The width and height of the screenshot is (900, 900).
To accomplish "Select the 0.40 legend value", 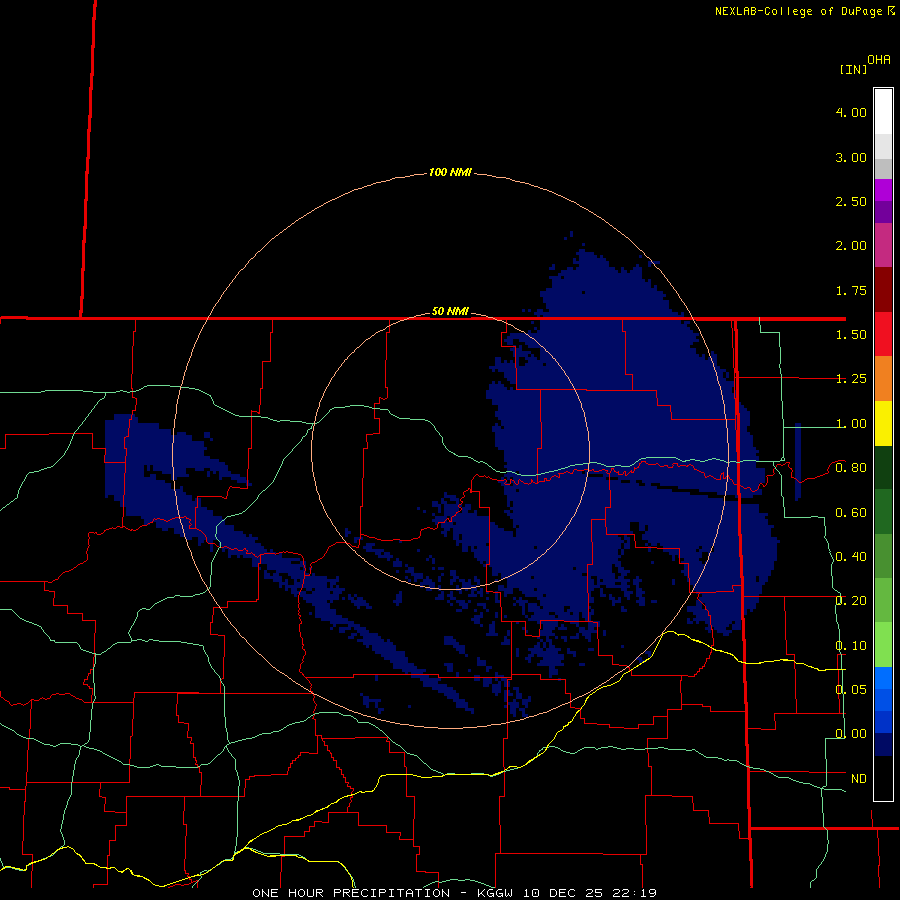I will point(851,557).
